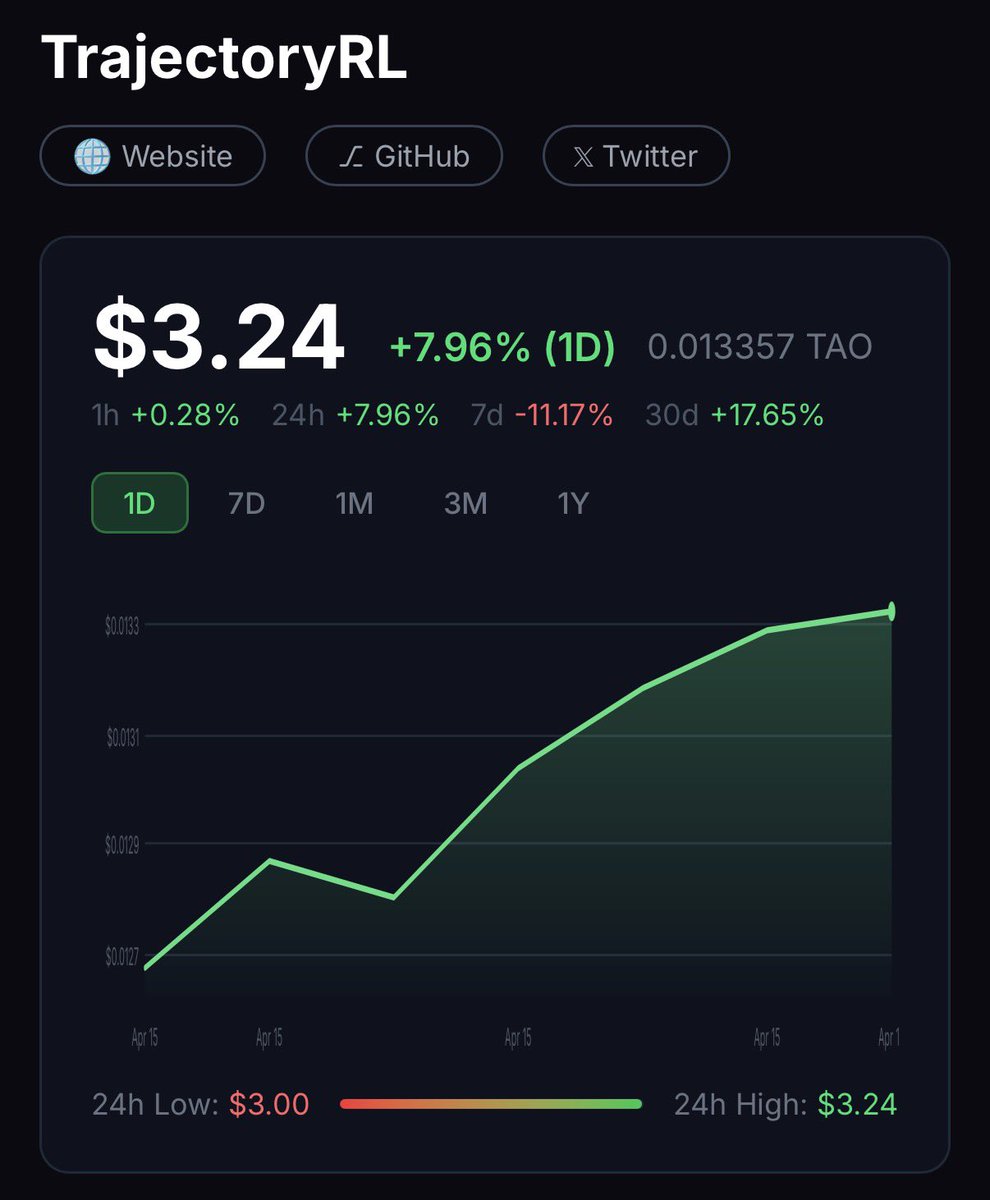The image size is (990, 1200).
Task: Click the 7d -11.17% stat
Action: click(541, 415)
